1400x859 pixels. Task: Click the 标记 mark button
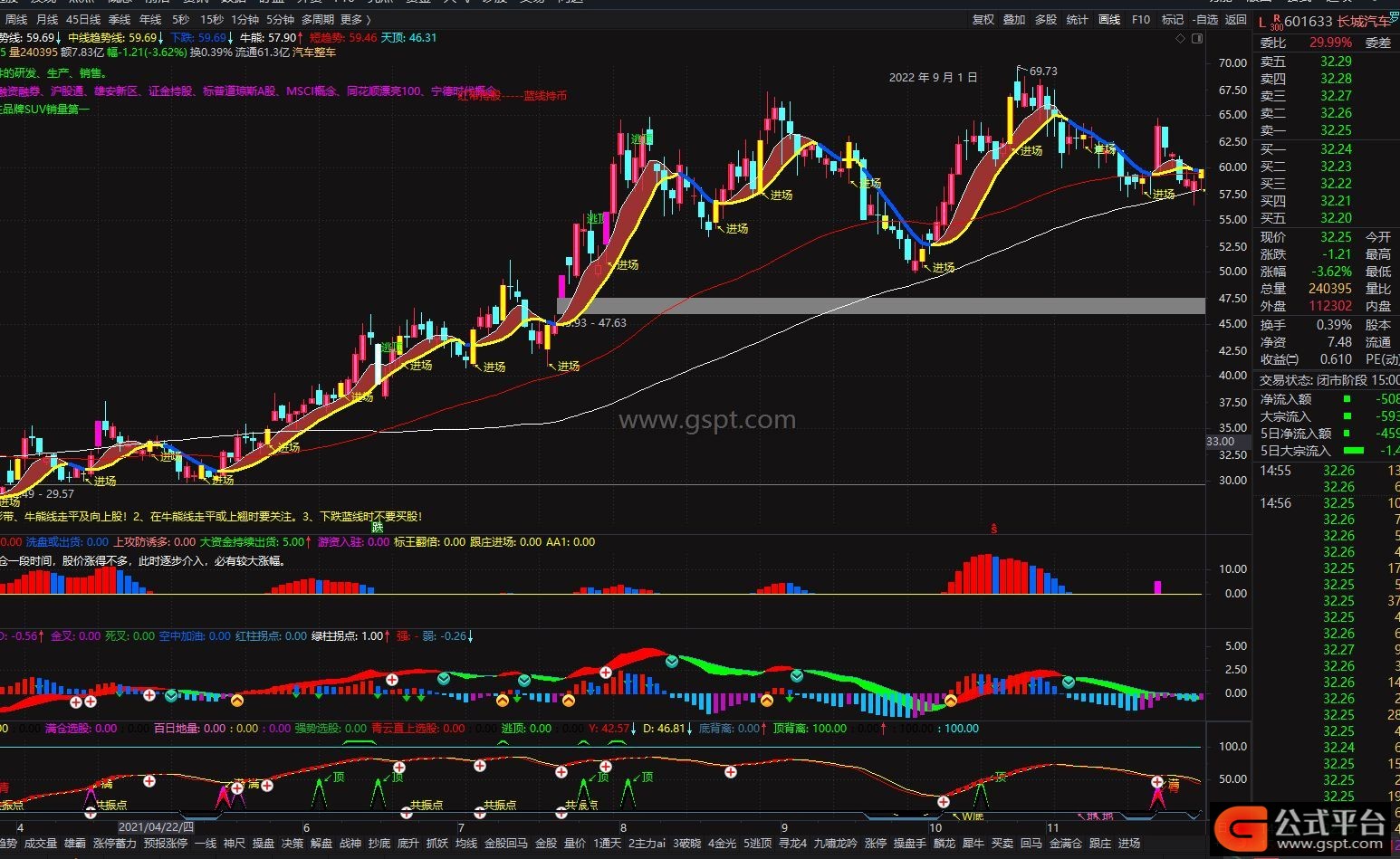1173,19
